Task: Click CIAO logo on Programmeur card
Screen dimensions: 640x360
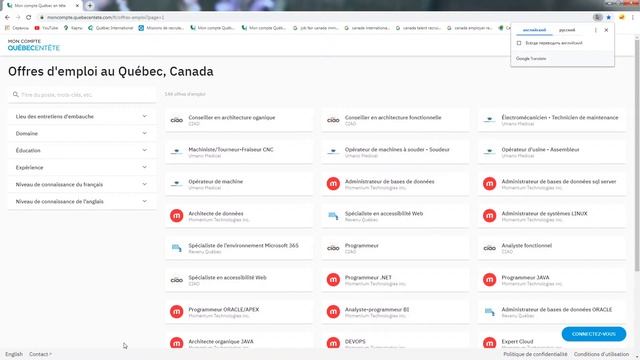Action: [333, 248]
